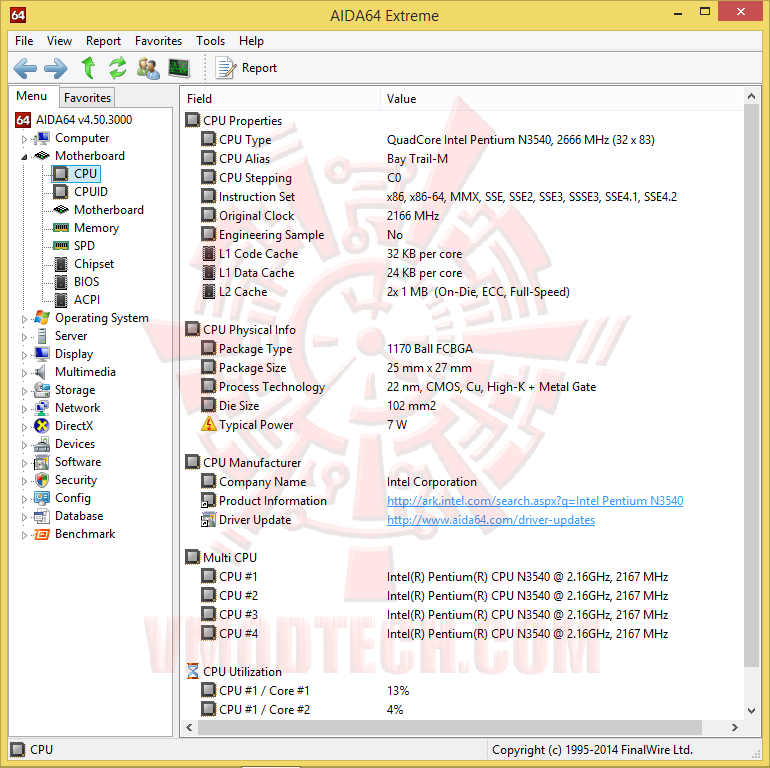Expand the Computer tree node
The width and height of the screenshot is (770, 768).
point(24,139)
